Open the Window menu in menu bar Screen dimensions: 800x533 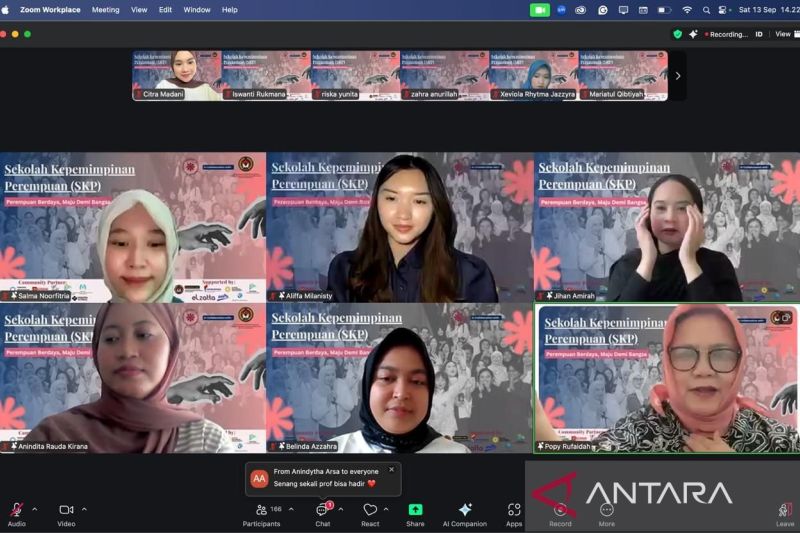point(197,10)
